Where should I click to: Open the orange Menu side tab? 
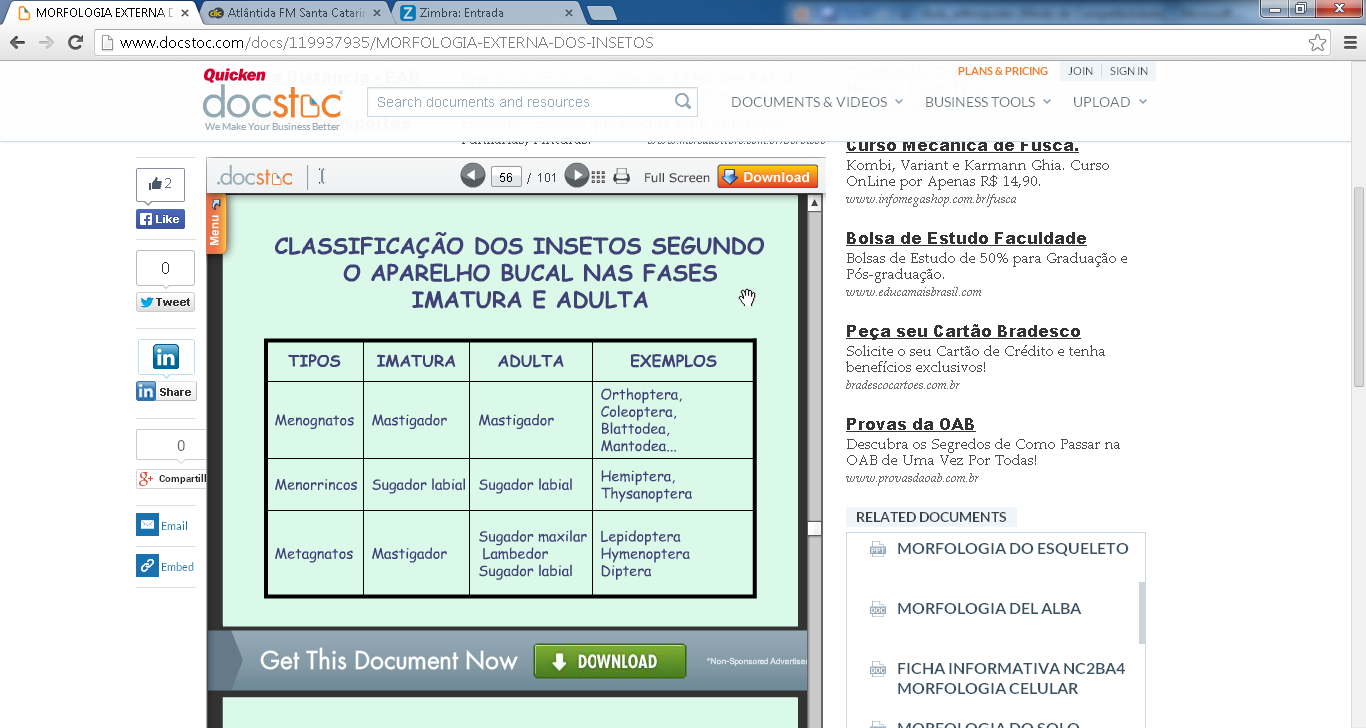pos(215,225)
